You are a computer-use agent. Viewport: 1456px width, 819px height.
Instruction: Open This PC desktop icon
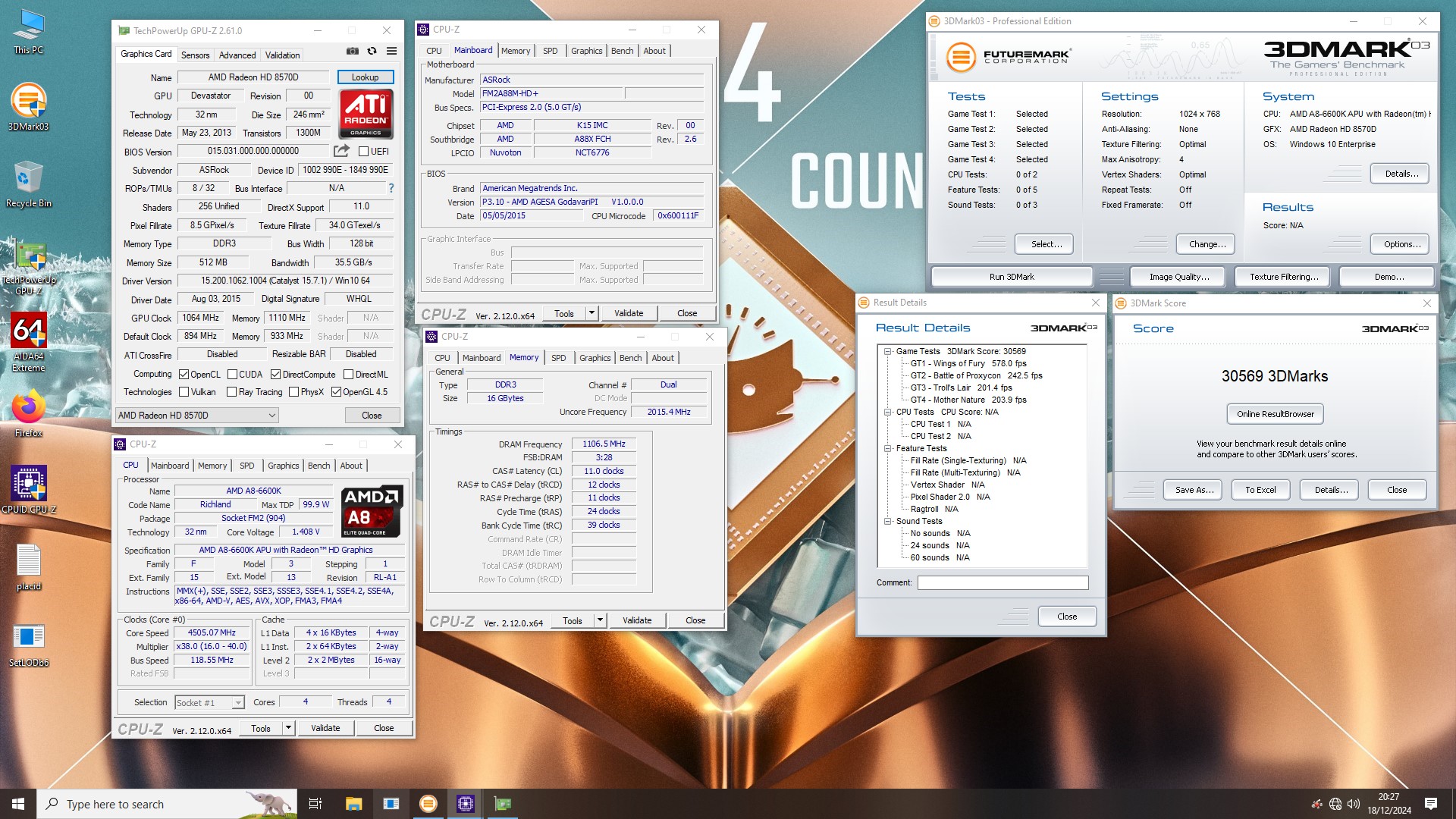point(29,32)
